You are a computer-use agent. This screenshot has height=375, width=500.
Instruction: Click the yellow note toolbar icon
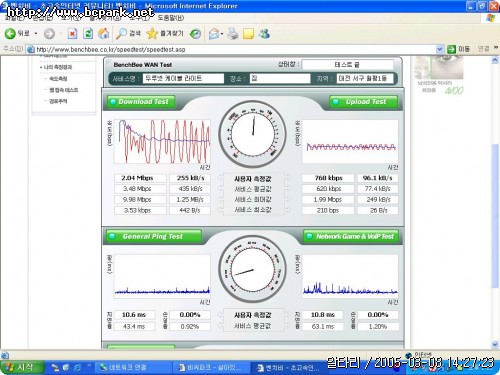pyautogui.click(x=248, y=34)
